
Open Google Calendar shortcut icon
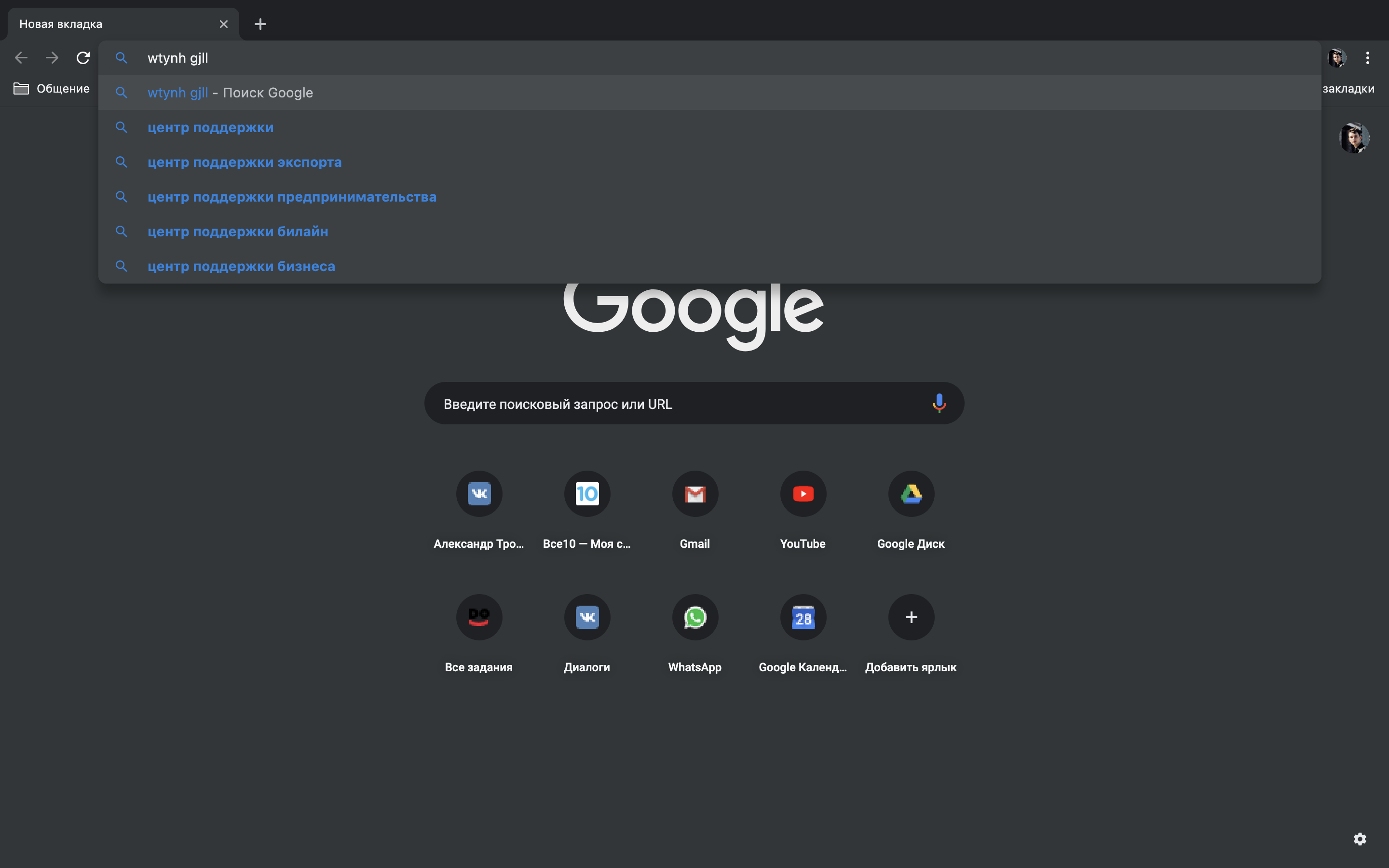(x=802, y=617)
